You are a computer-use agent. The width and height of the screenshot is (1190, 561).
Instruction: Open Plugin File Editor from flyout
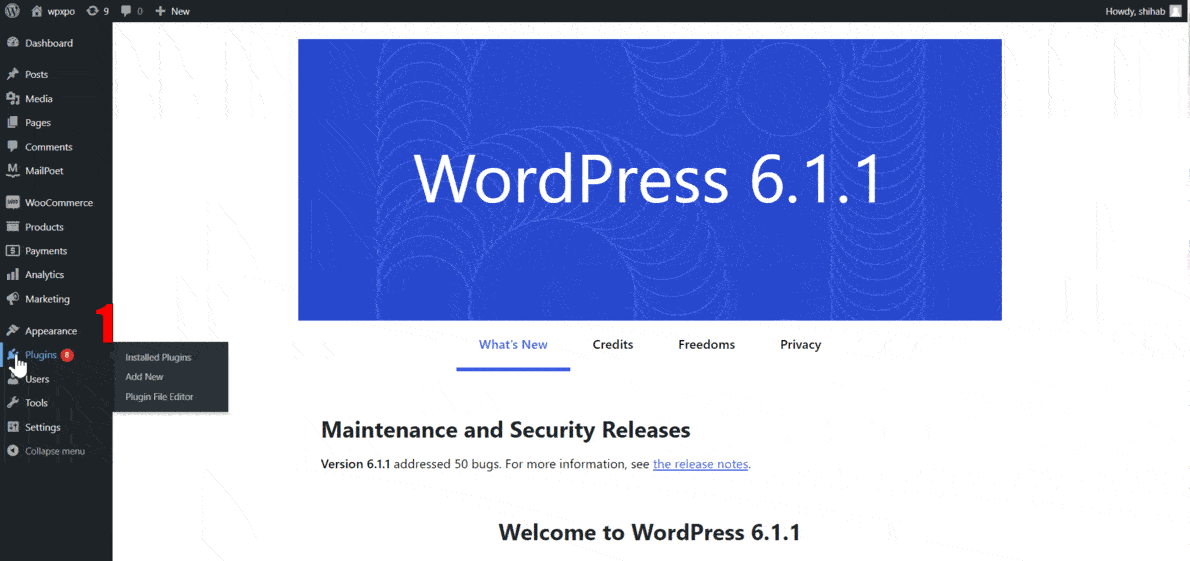coord(159,396)
